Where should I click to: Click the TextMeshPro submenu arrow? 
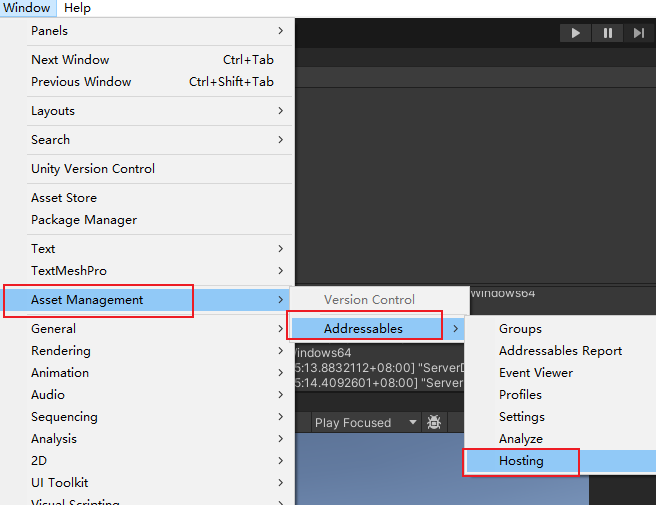[281, 271]
